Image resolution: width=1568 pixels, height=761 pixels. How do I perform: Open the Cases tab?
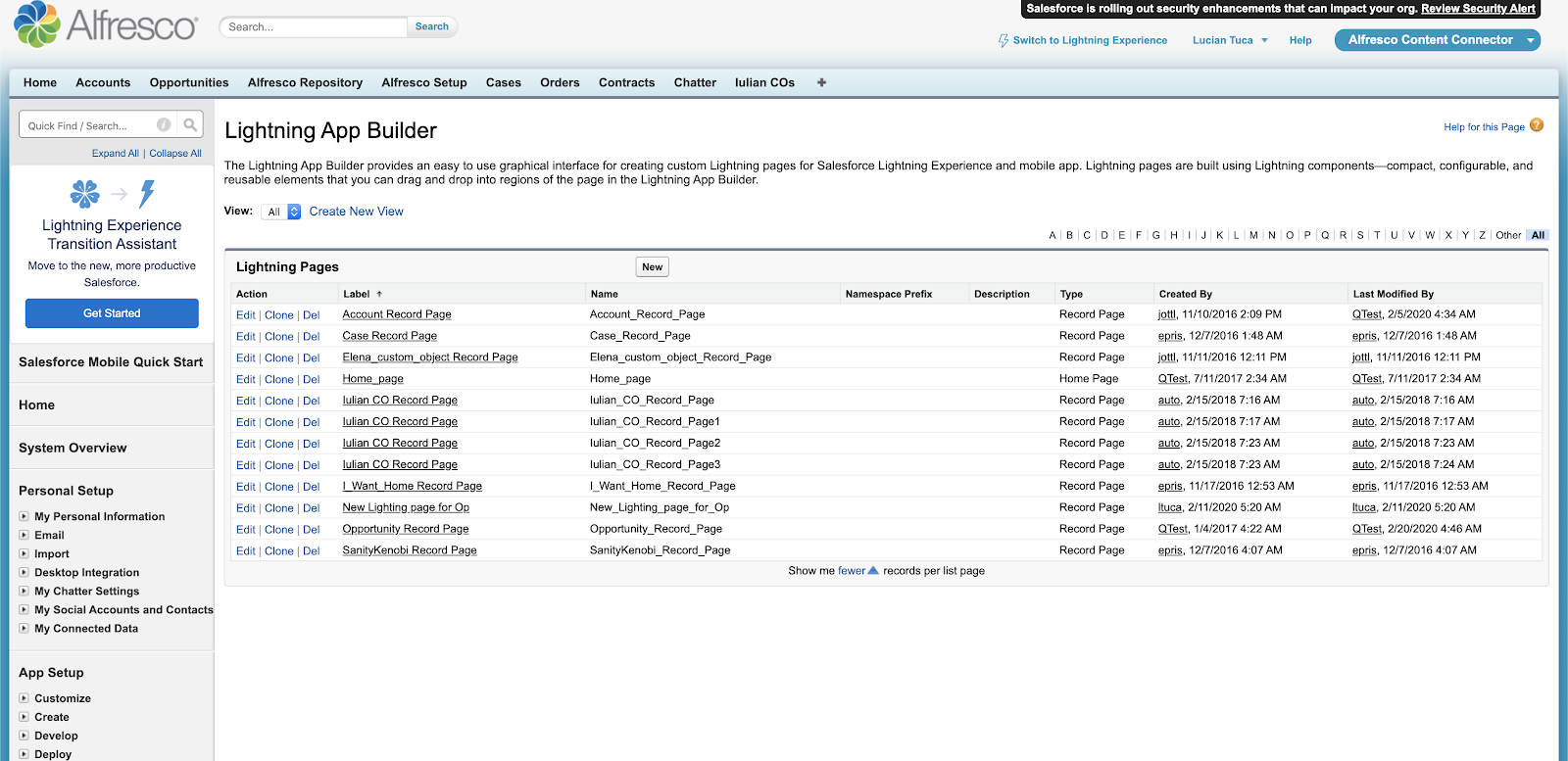504,82
